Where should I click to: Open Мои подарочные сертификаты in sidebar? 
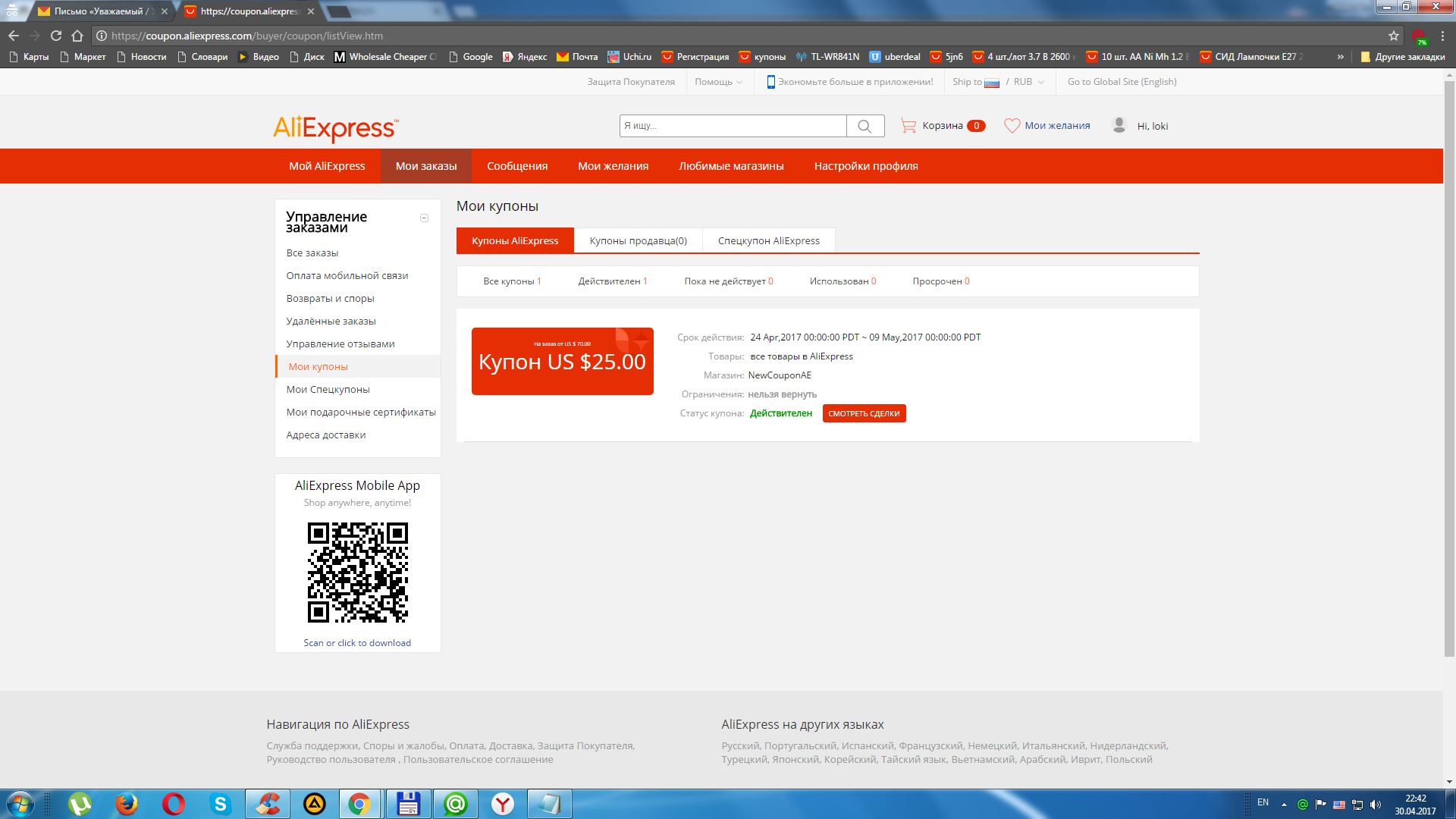point(361,413)
